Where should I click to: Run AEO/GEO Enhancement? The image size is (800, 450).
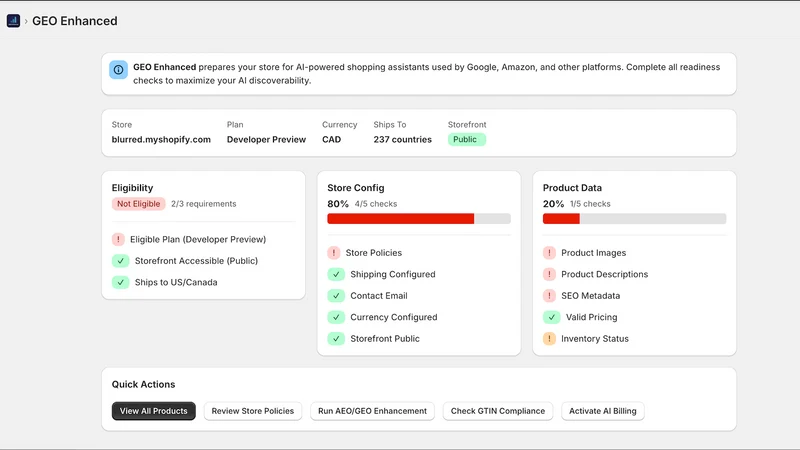click(x=372, y=411)
